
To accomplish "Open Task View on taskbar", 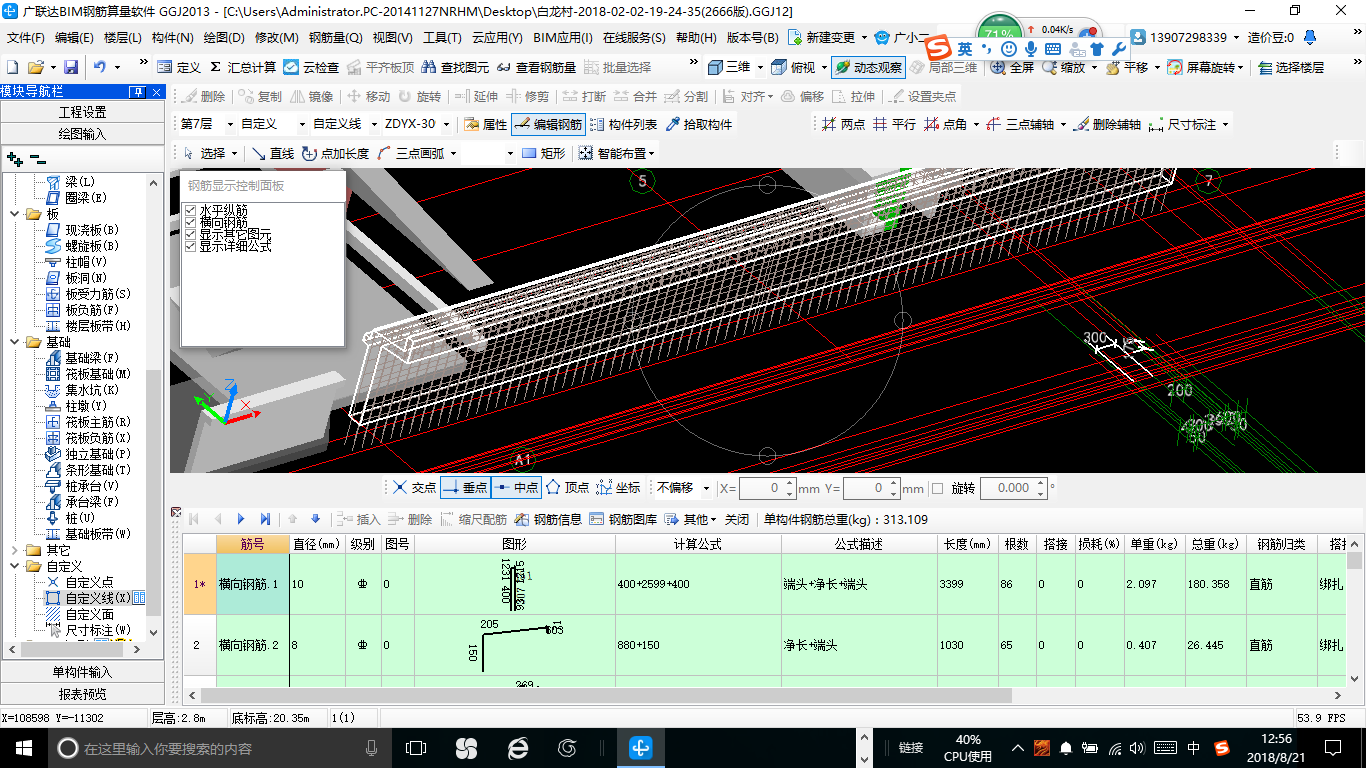I will tap(416, 747).
